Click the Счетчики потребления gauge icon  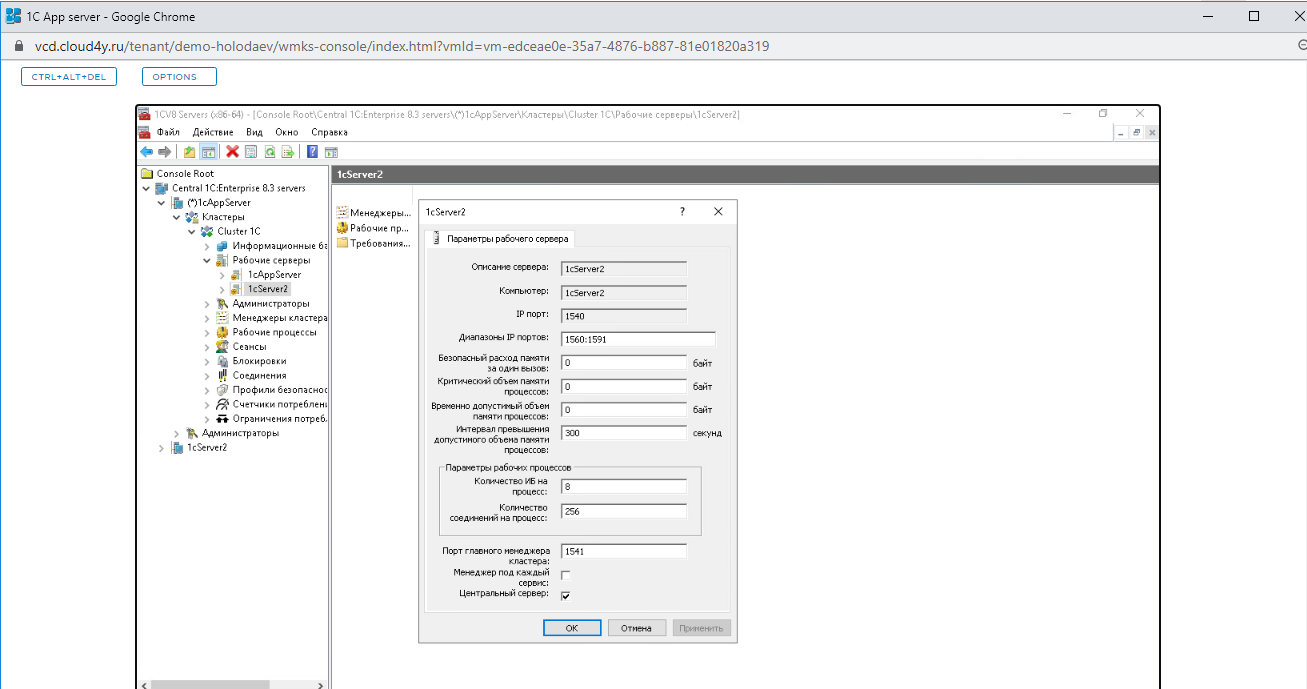222,404
